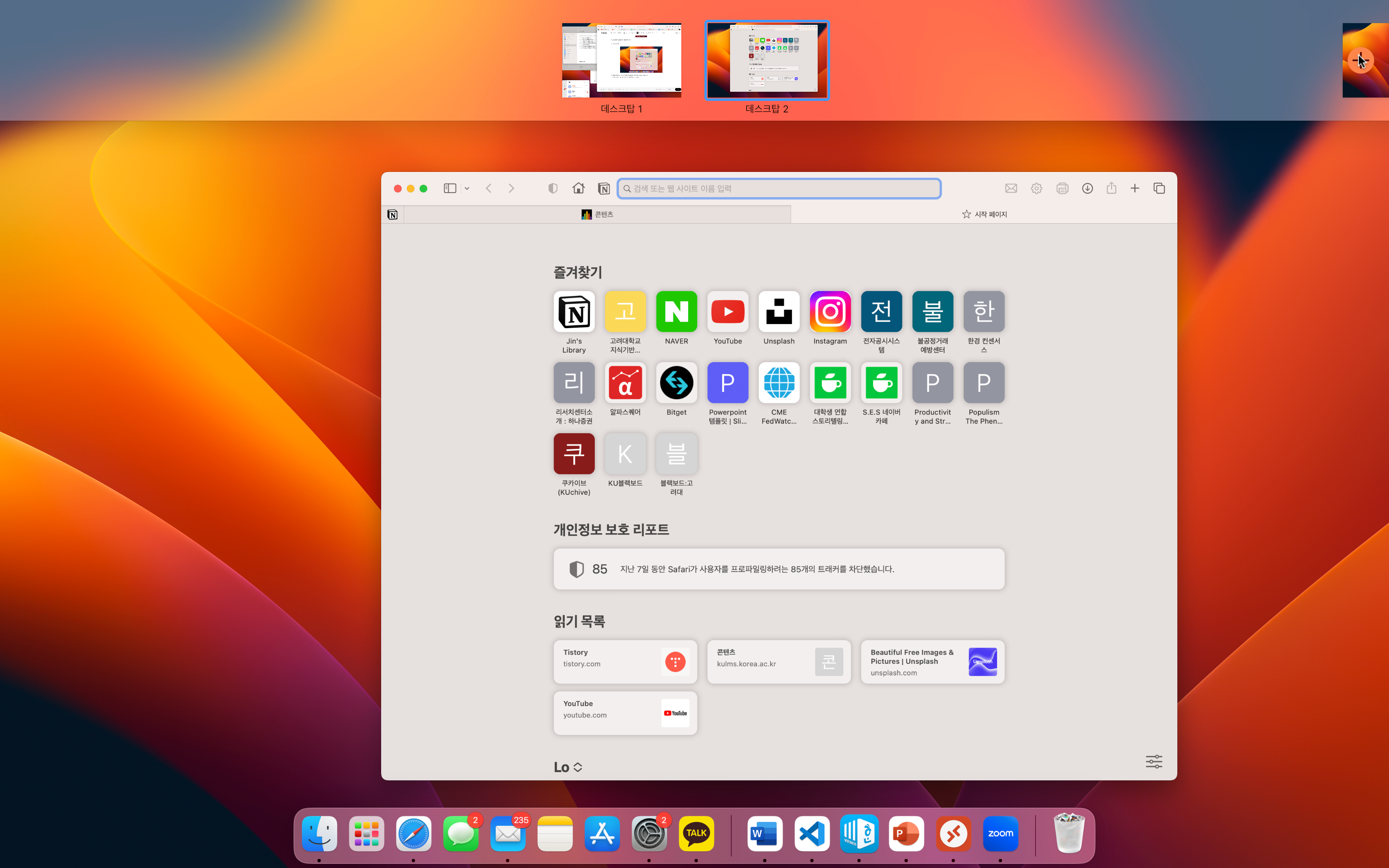1389x868 pixels.
Task: Open Launchpad from the Dock
Action: click(367, 834)
